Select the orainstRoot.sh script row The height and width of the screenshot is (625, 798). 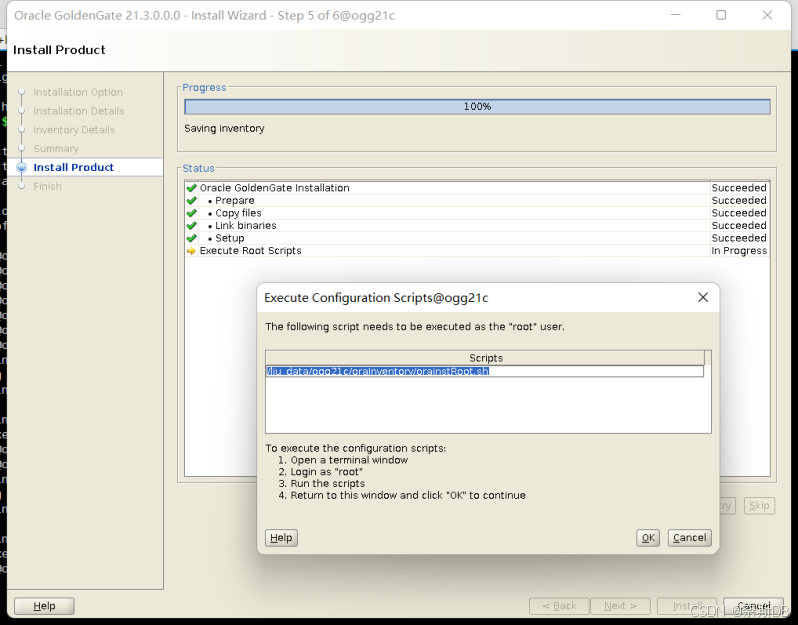pyautogui.click(x=484, y=371)
